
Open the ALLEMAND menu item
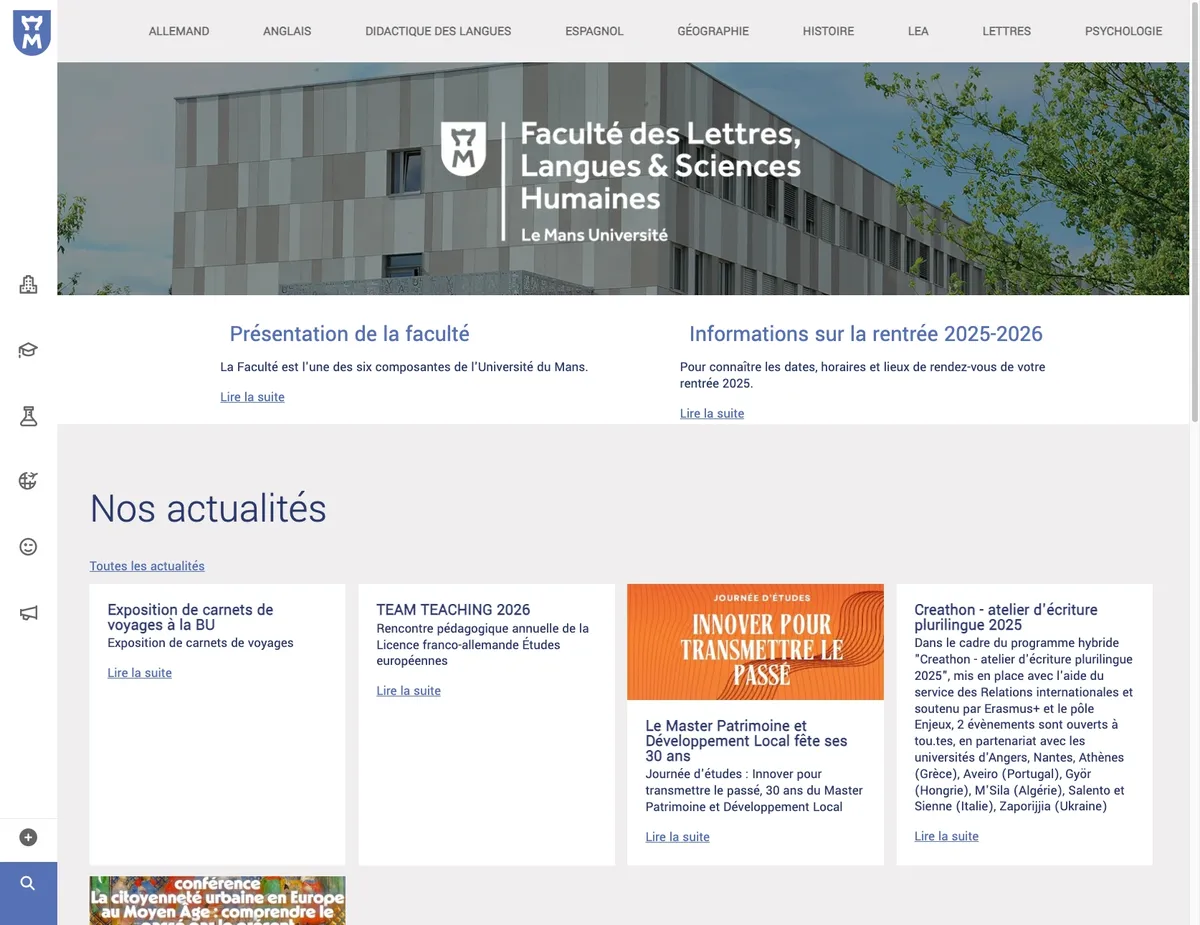(179, 31)
